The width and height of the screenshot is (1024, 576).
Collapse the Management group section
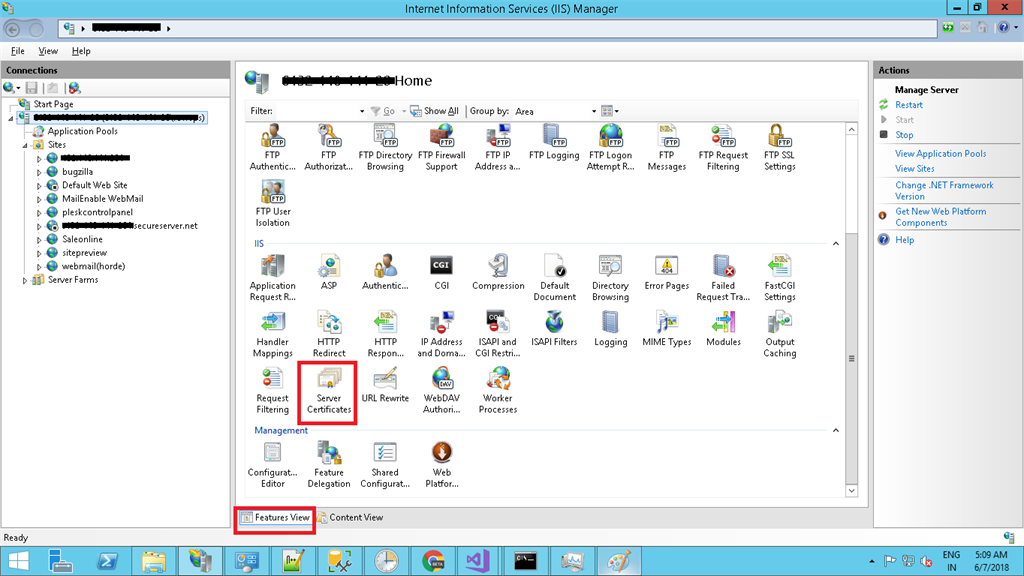[836, 430]
